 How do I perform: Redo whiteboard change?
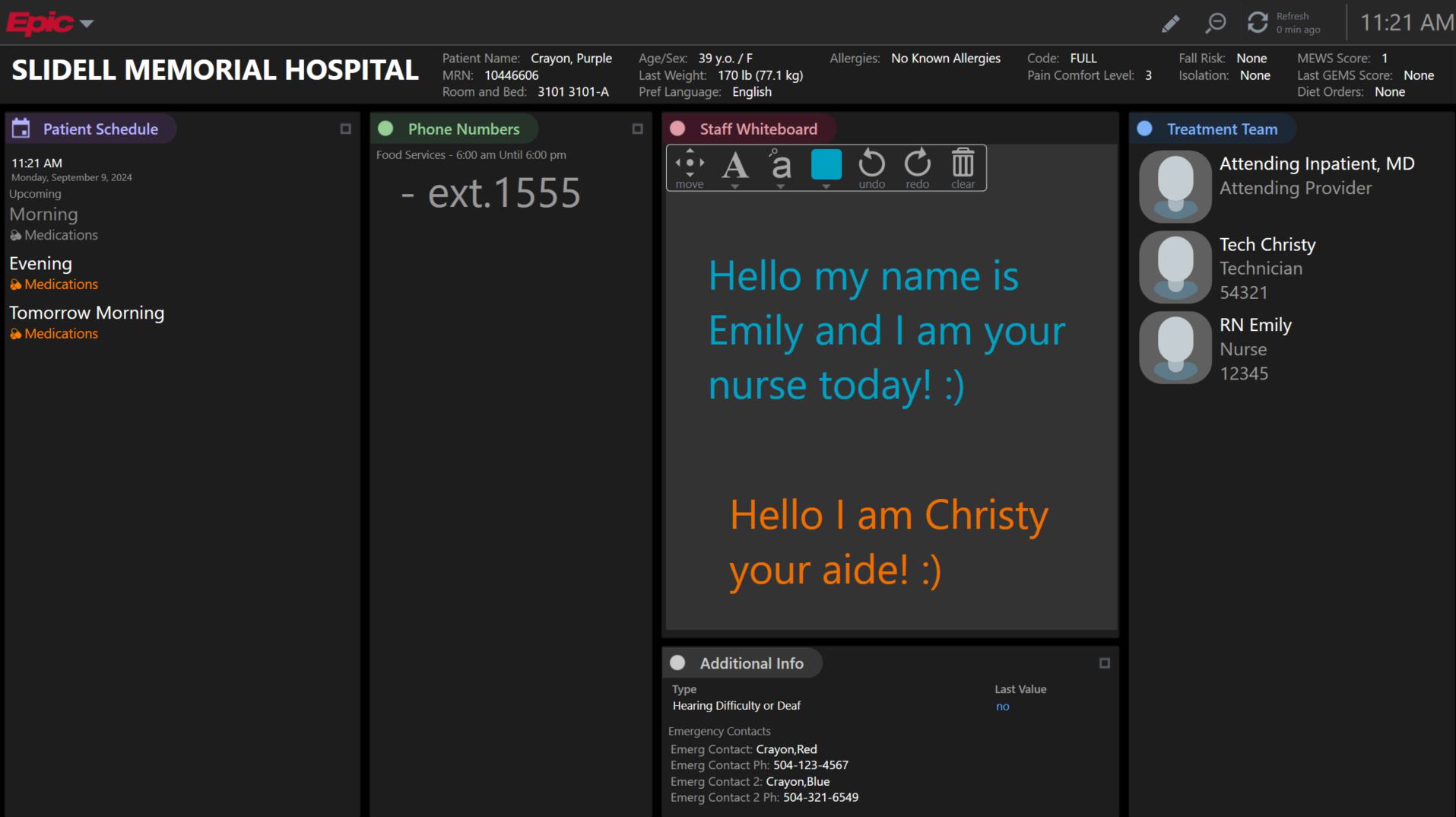tap(917, 167)
